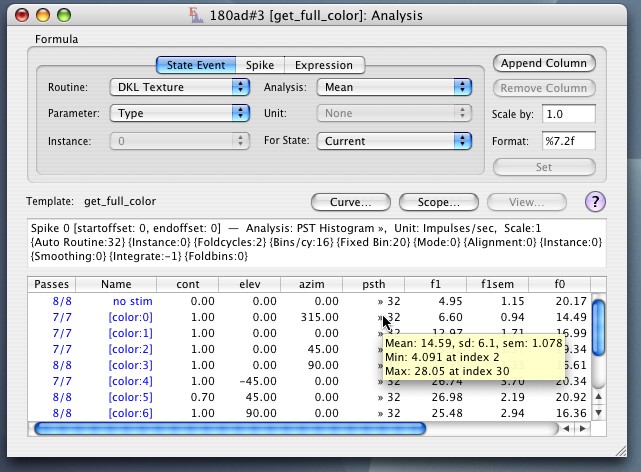The width and height of the screenshot is (641, 472).
Task: Click in the Scale by field
Action: tap(569, 114)
